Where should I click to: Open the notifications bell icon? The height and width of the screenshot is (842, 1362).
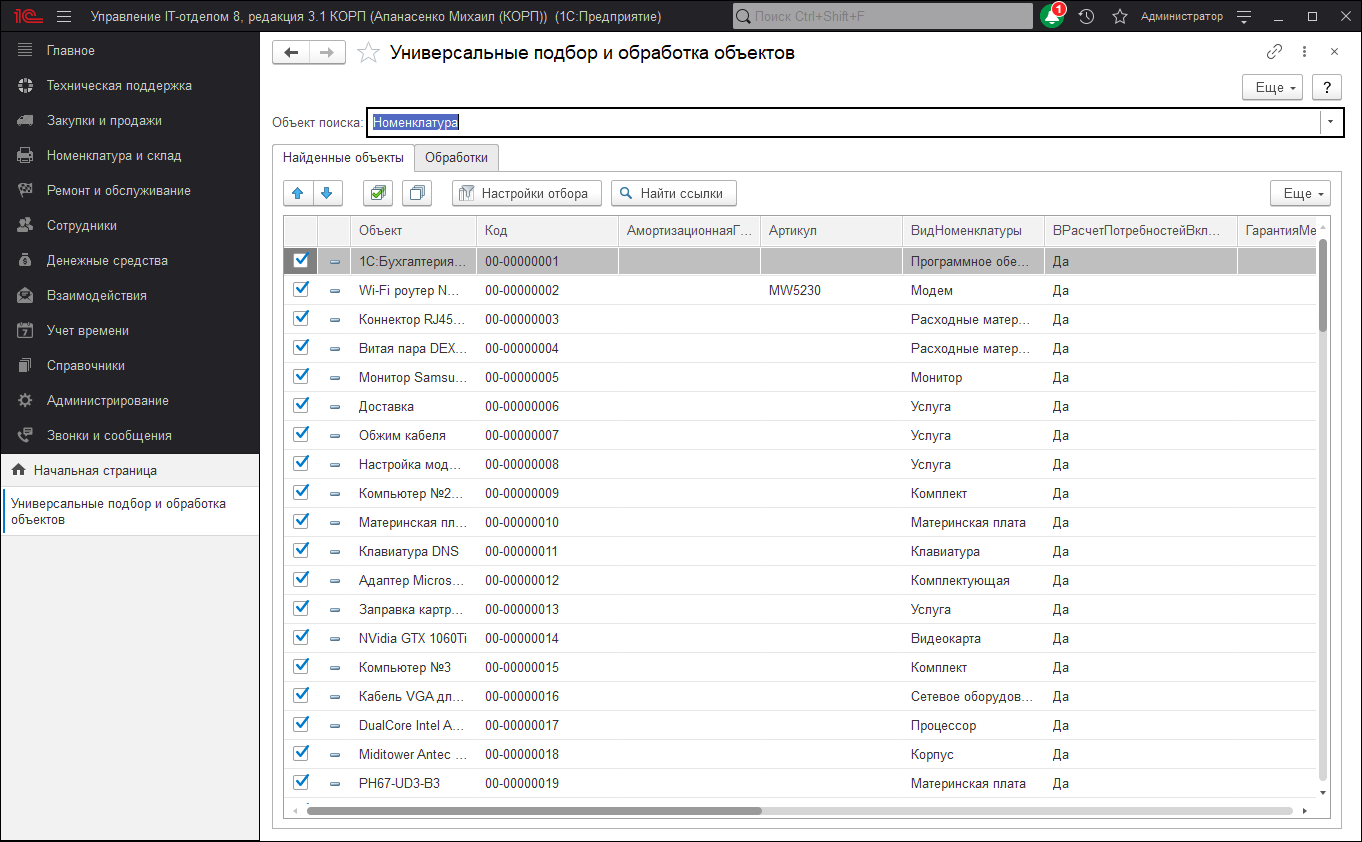pyautogui.click(x=1051, y=17)
